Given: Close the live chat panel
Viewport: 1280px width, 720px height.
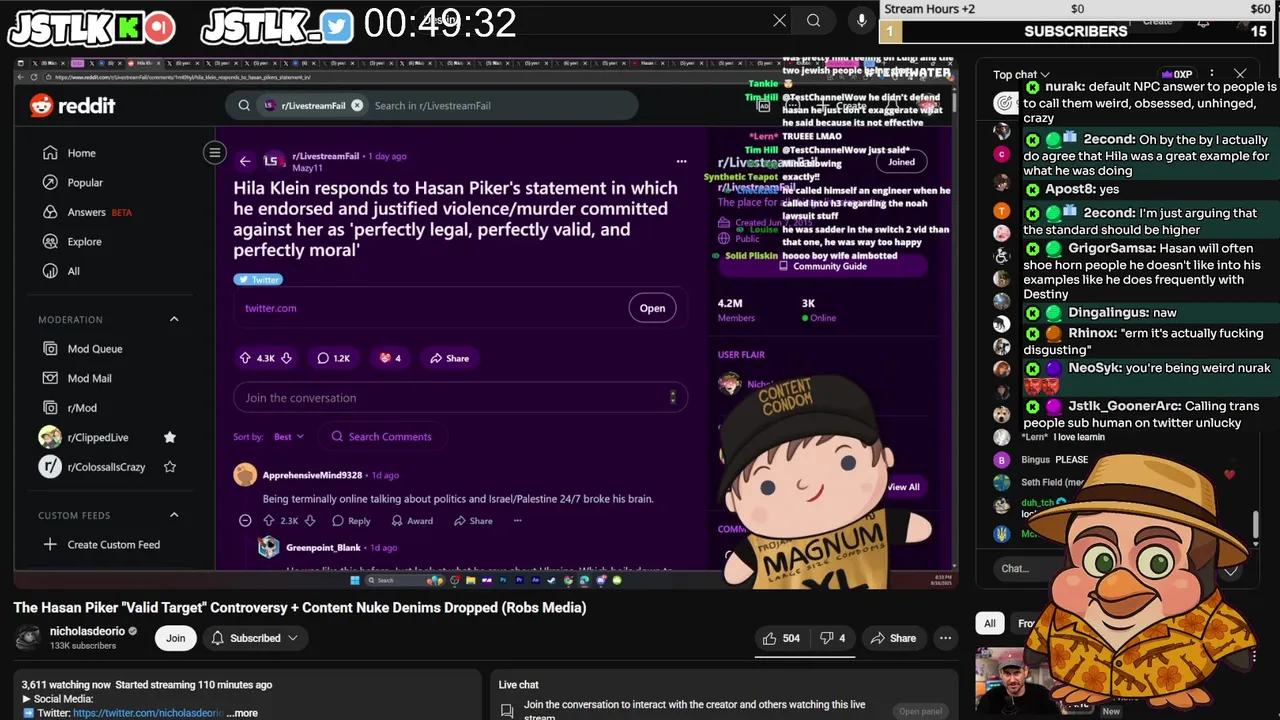Looking at the screenshot, I should (1240, 75).
